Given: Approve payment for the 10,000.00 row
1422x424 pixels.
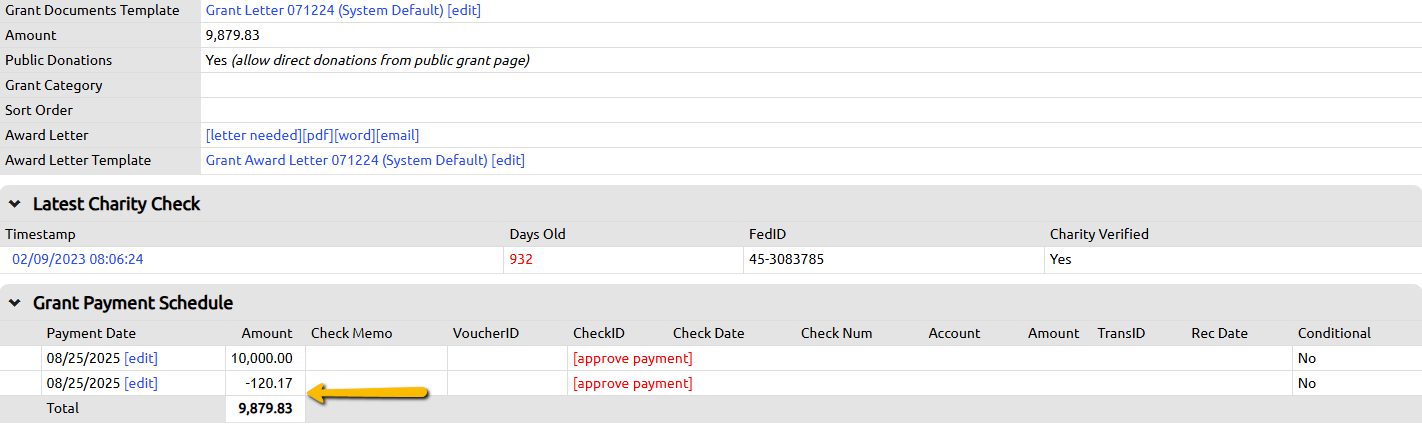Looking at the screenshot, I should [632, 358].
